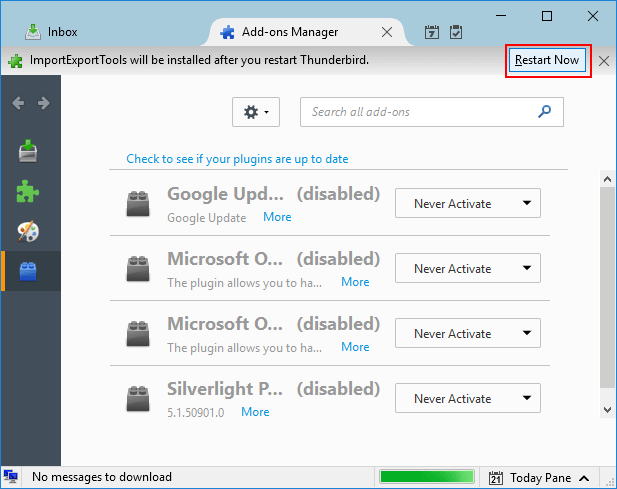617x489 pixels.
Task: Focus the Search all add-ons field
Action: point(432,112)
